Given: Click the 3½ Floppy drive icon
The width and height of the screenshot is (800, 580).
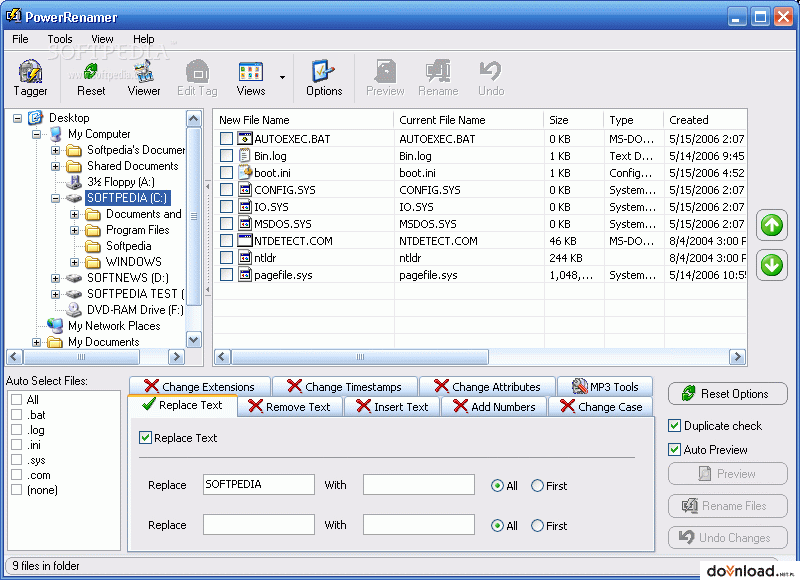Looking at the screenshot, I should tap(74, 182).
